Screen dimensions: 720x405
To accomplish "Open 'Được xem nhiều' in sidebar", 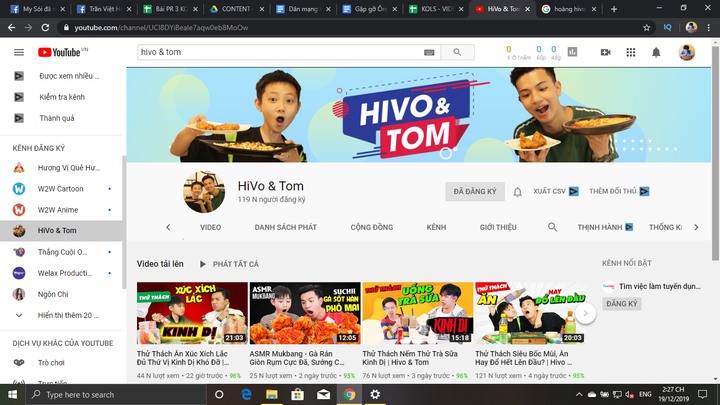I will coord(62,76).
